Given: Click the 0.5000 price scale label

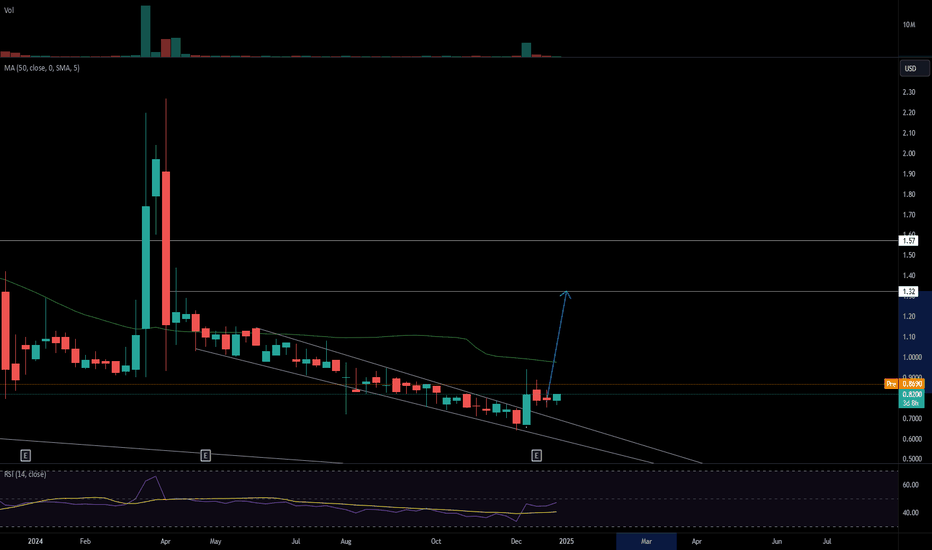Looking at the screenshot, I should click(x=912, y=459).
